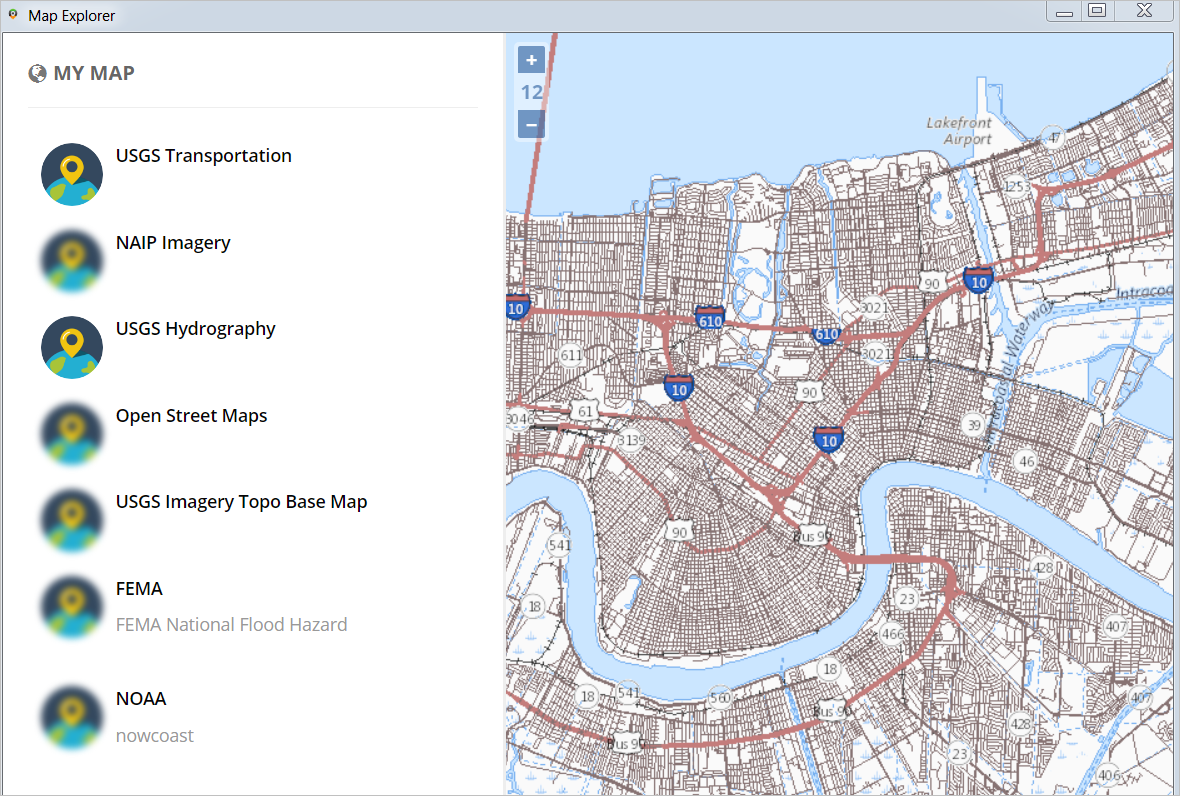
Task: Select the USGS Imagery Topo Base Map label
Action: (x=242, y=502)
